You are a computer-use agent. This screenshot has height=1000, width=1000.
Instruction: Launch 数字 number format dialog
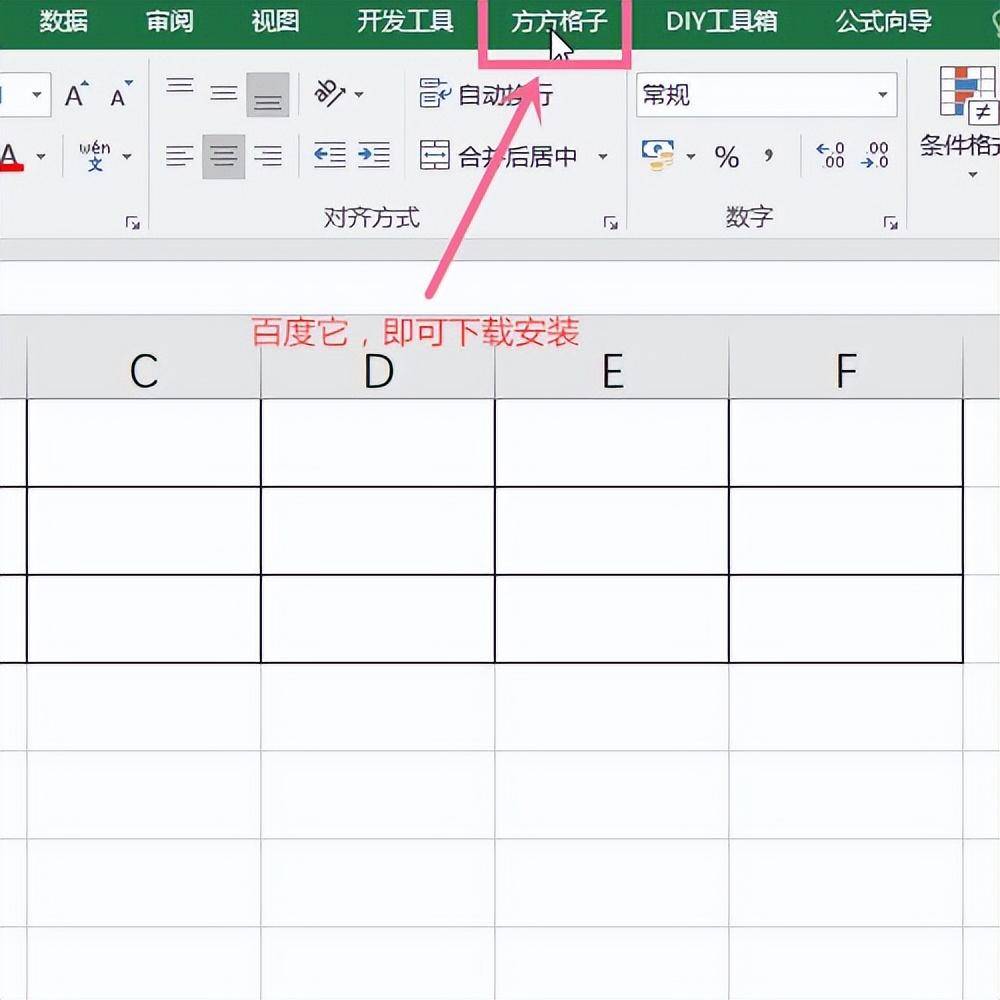click(x=890, y=223)
